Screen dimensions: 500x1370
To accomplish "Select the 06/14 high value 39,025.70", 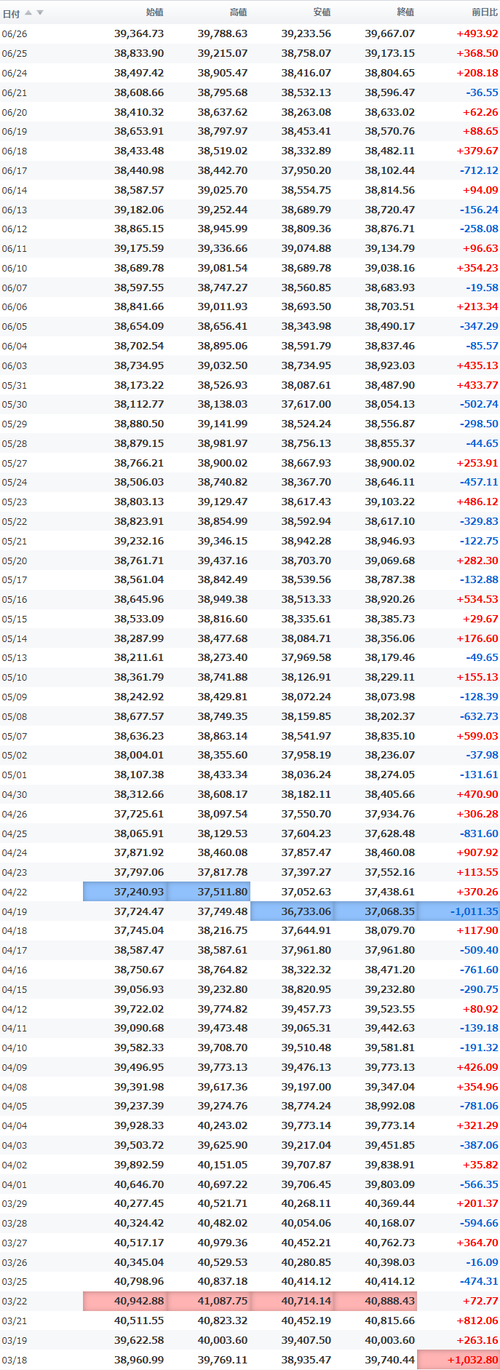I will point(222,189).
